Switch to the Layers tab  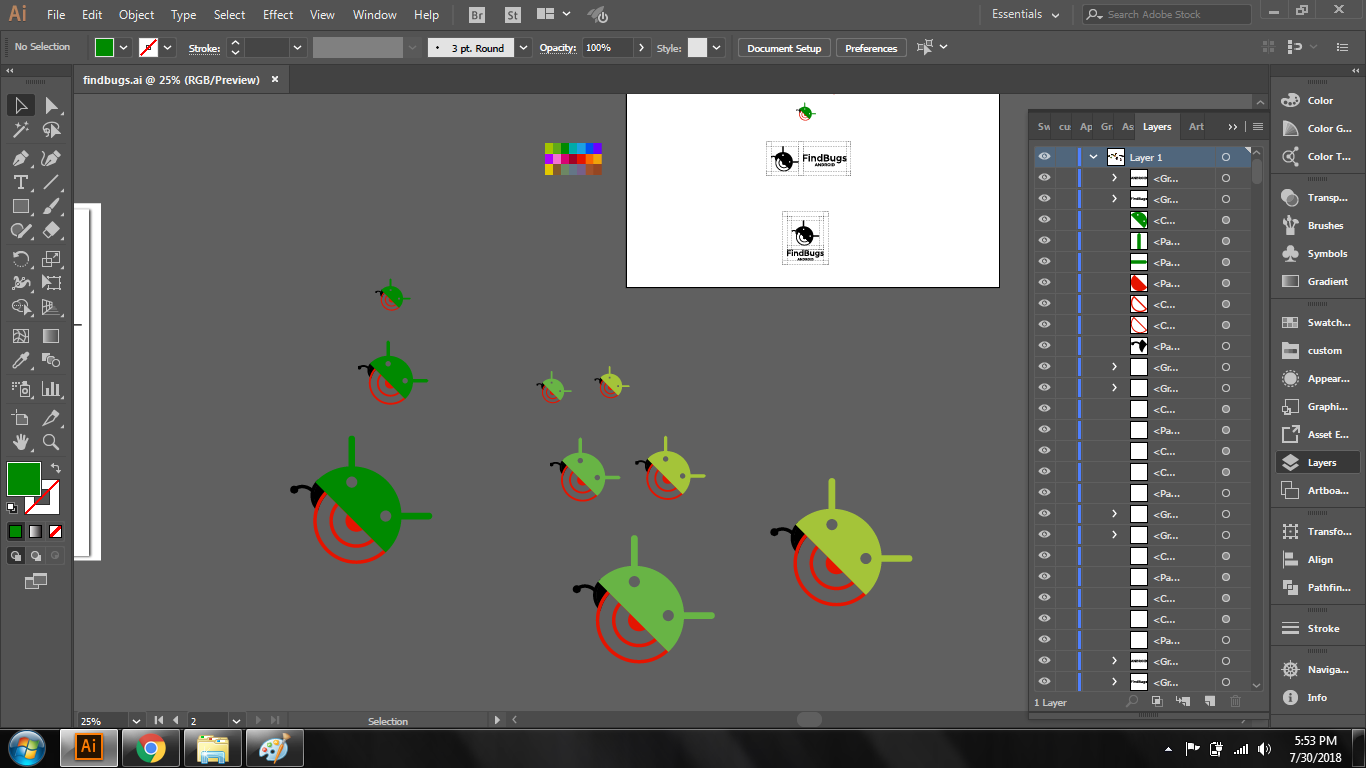tap(1157, 127)
